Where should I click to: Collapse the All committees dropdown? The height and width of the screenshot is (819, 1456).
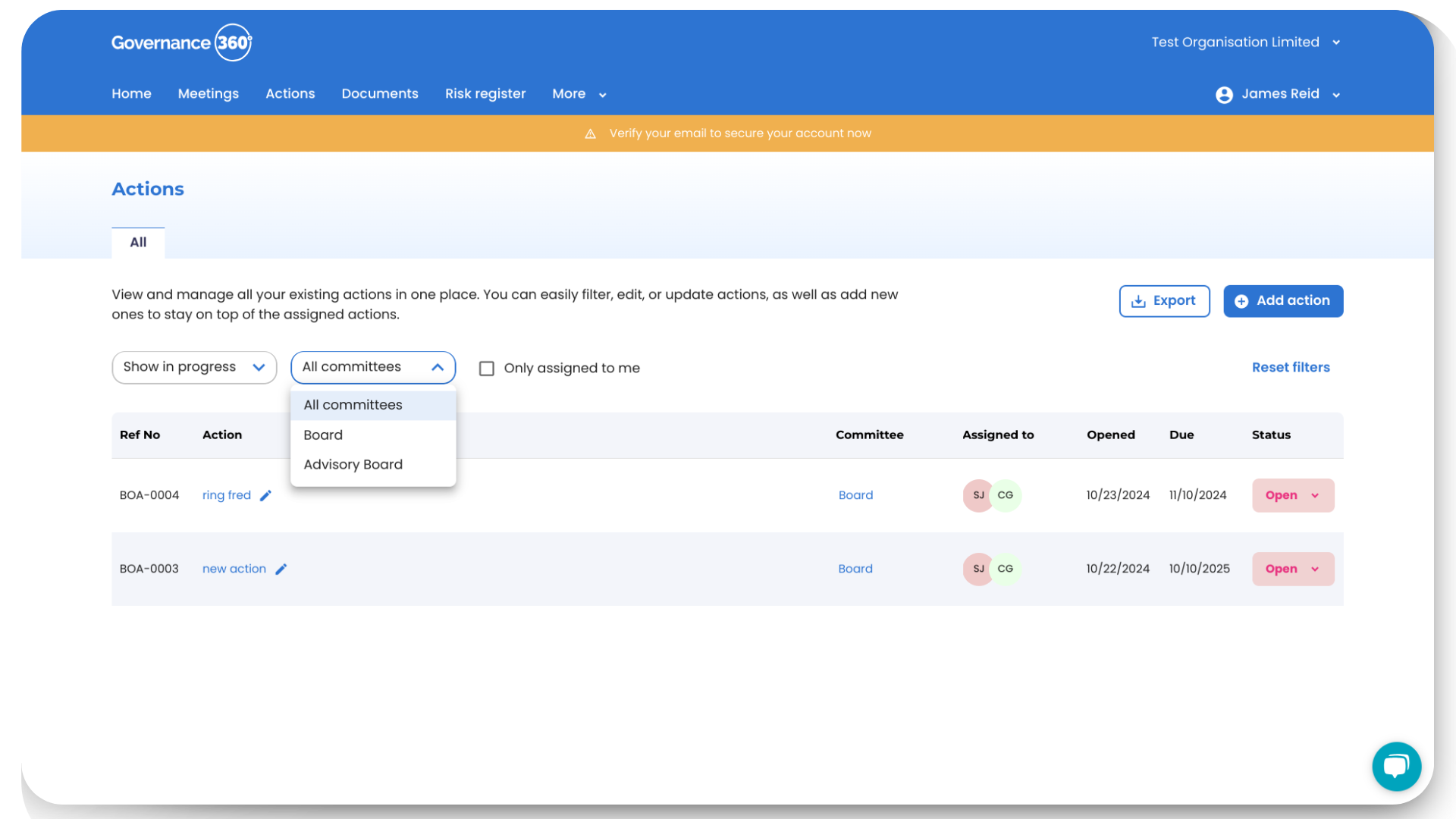tap(373, 367)
